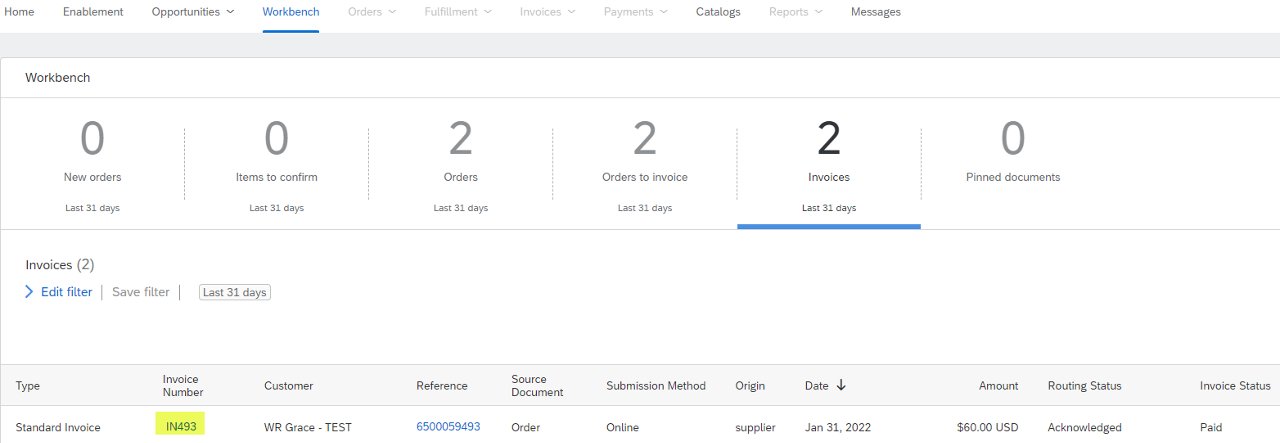The image size is (1280, 443).
Task: Click the Invoice Status column header
Action: [1235, 386]
